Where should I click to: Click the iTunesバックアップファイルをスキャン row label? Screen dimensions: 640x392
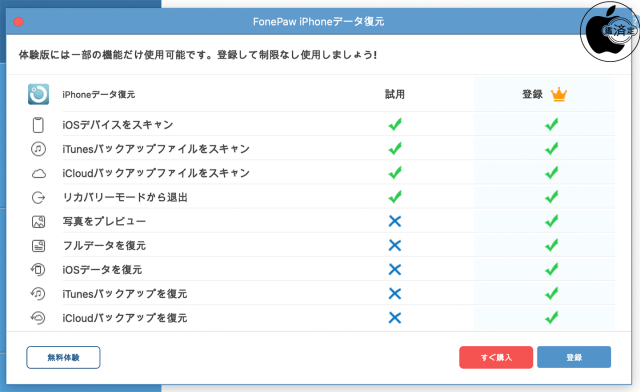coord(156,149)
